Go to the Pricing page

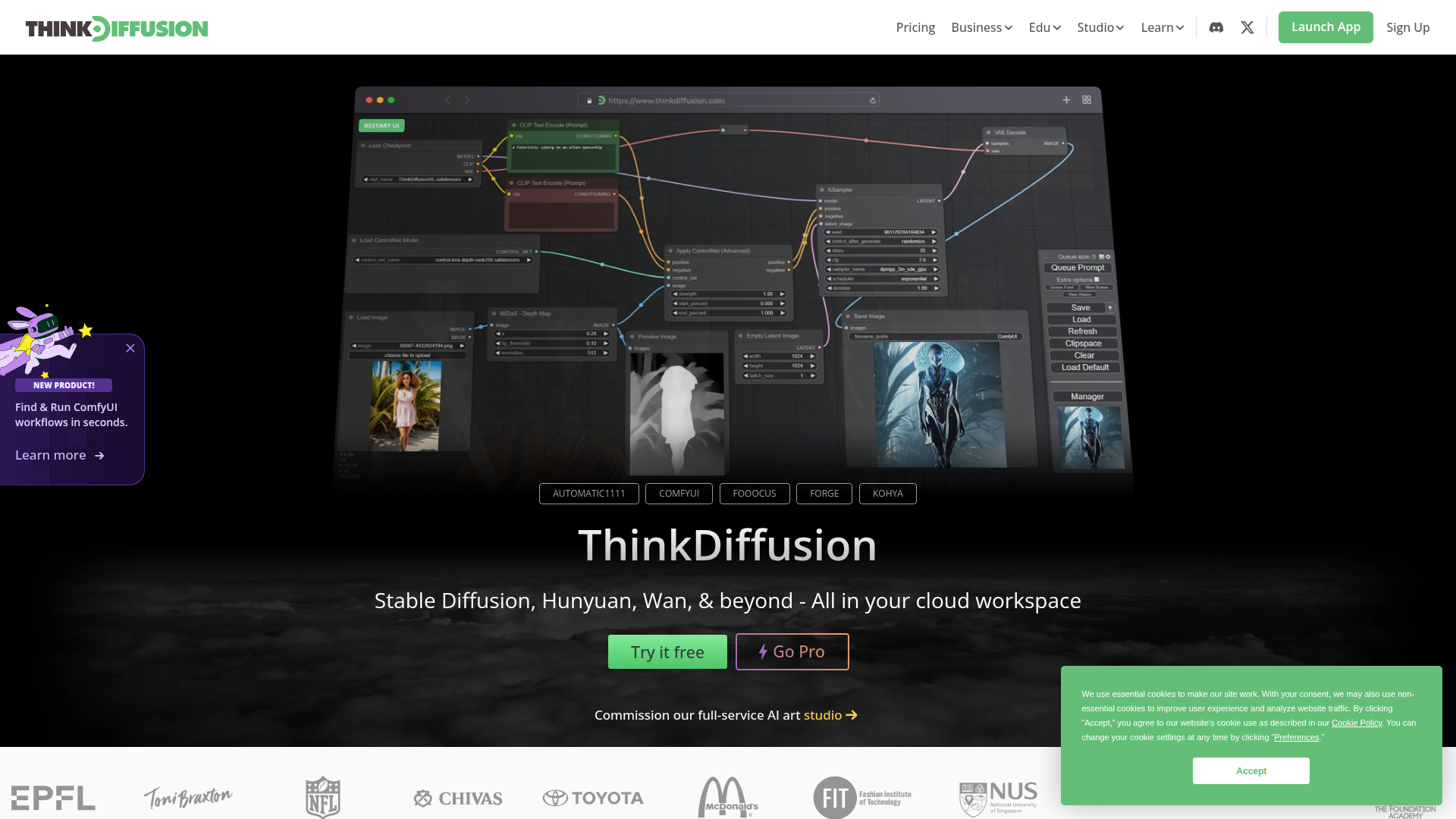pos(915,27)
